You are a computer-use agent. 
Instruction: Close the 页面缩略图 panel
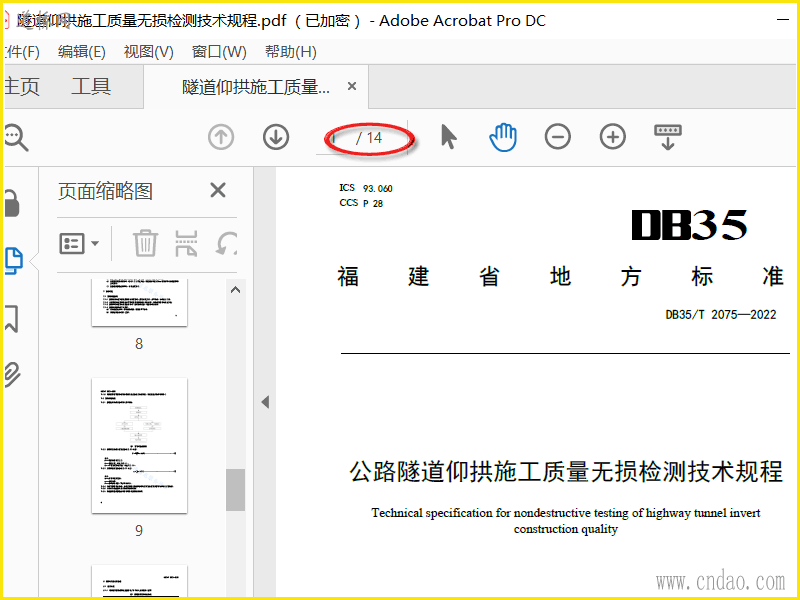point(218,190)
